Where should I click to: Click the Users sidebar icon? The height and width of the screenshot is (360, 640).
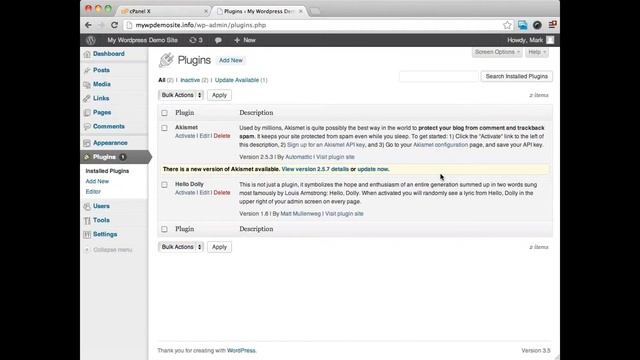87,206
